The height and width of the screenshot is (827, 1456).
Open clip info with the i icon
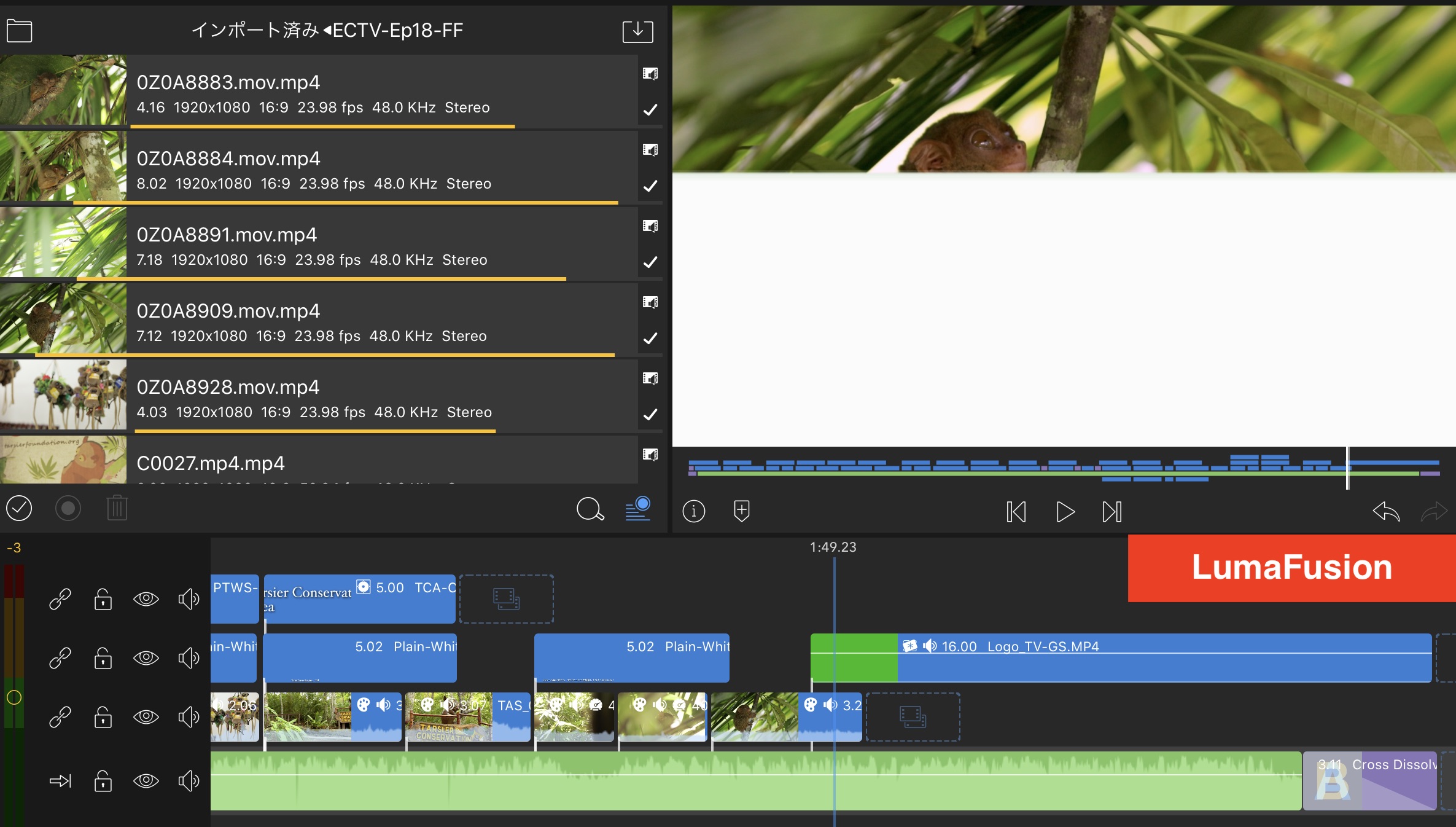click(x=693, y=511)
